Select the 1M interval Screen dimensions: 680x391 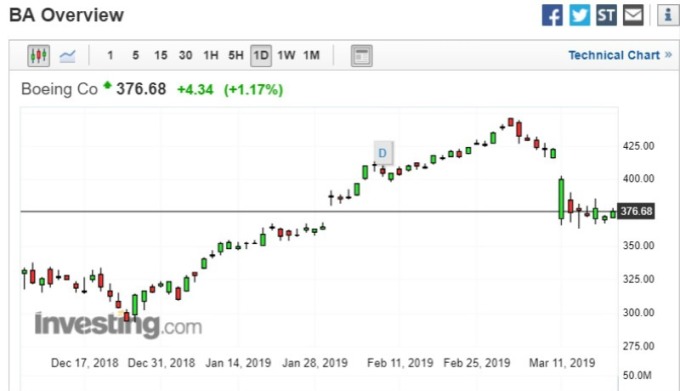pos(311,55)
